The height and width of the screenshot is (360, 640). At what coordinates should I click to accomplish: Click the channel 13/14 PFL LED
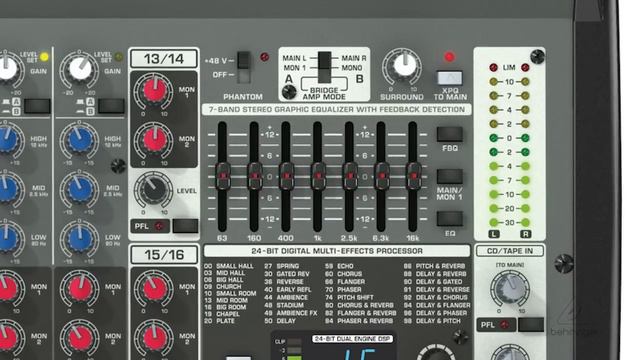159,226
